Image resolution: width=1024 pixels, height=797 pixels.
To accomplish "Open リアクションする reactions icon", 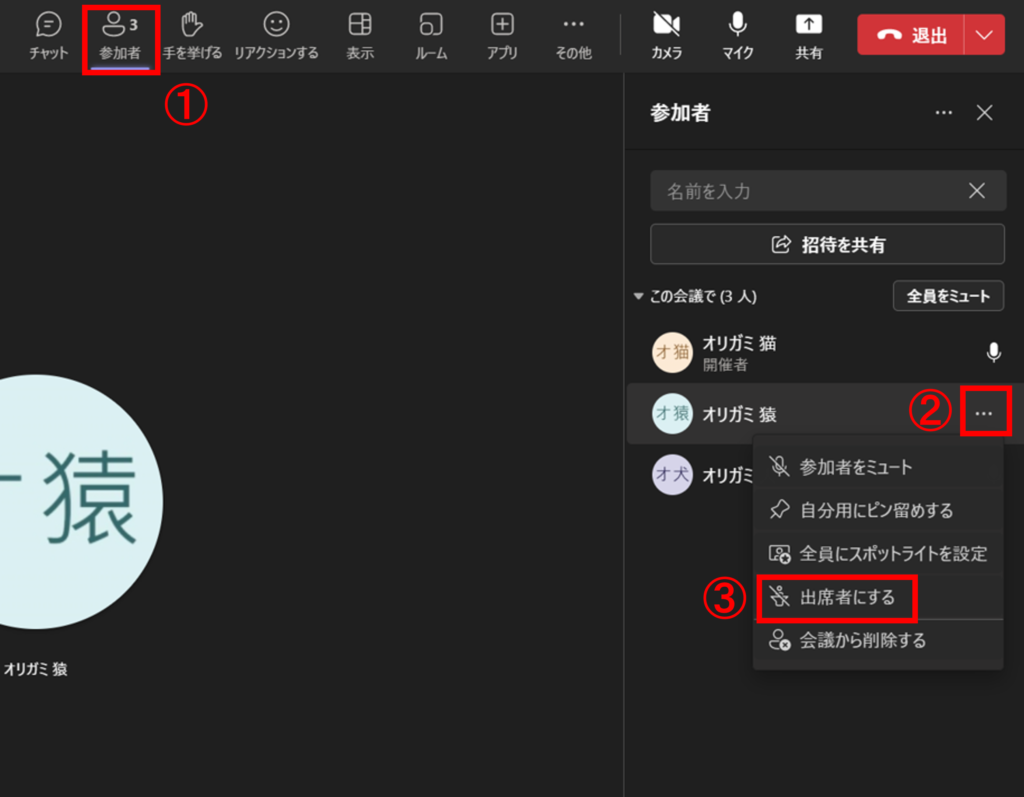I will [276, 35].
